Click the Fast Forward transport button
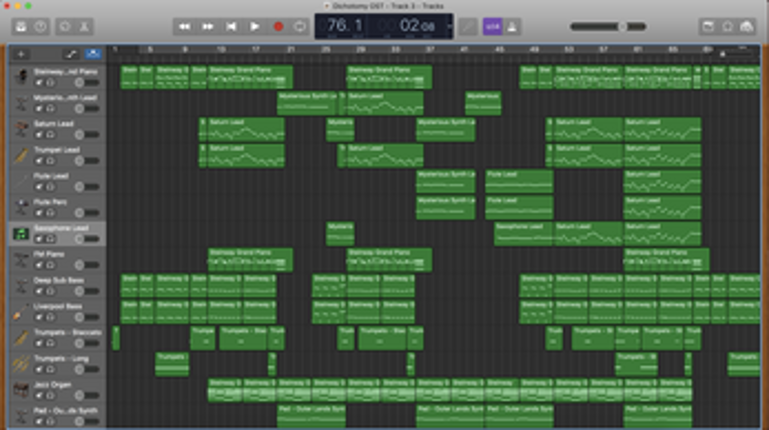 click(208, 26)
